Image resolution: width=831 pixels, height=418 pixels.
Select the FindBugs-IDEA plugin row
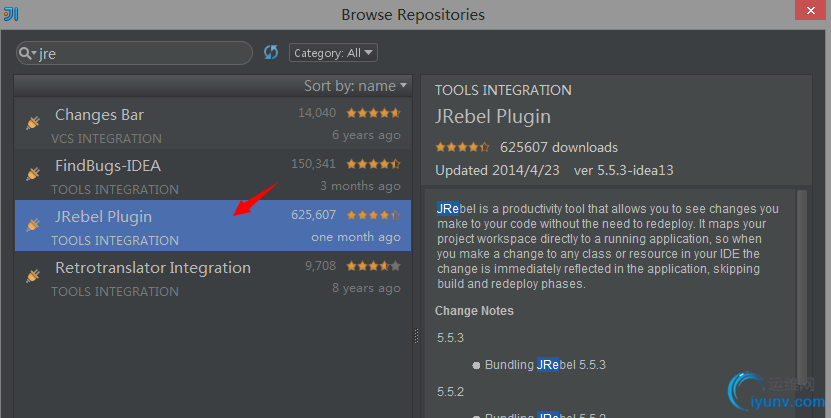tap(213, 175)
